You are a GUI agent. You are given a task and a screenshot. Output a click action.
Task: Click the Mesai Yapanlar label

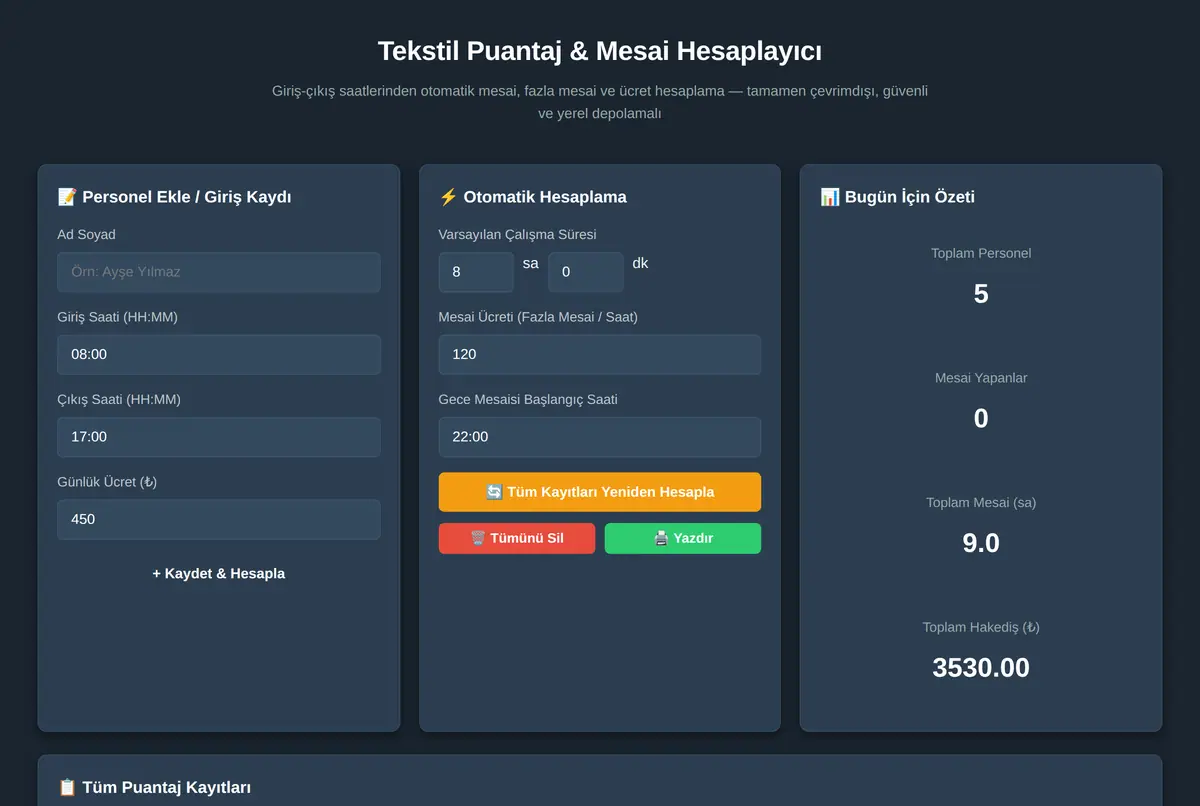pos(981,378)
